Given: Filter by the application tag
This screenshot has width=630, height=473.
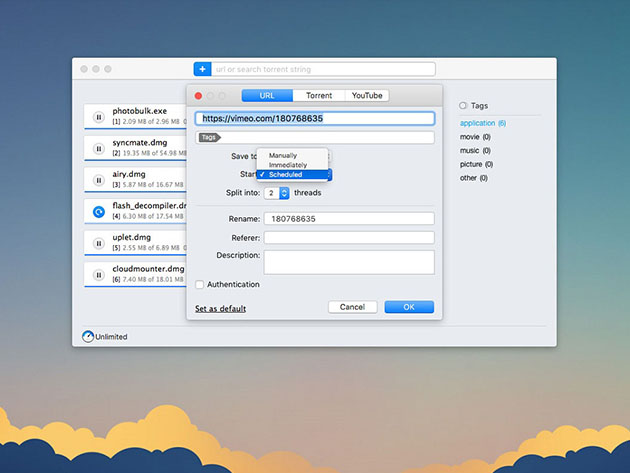Looking at the screenshot, I should [x=482, y=123].
